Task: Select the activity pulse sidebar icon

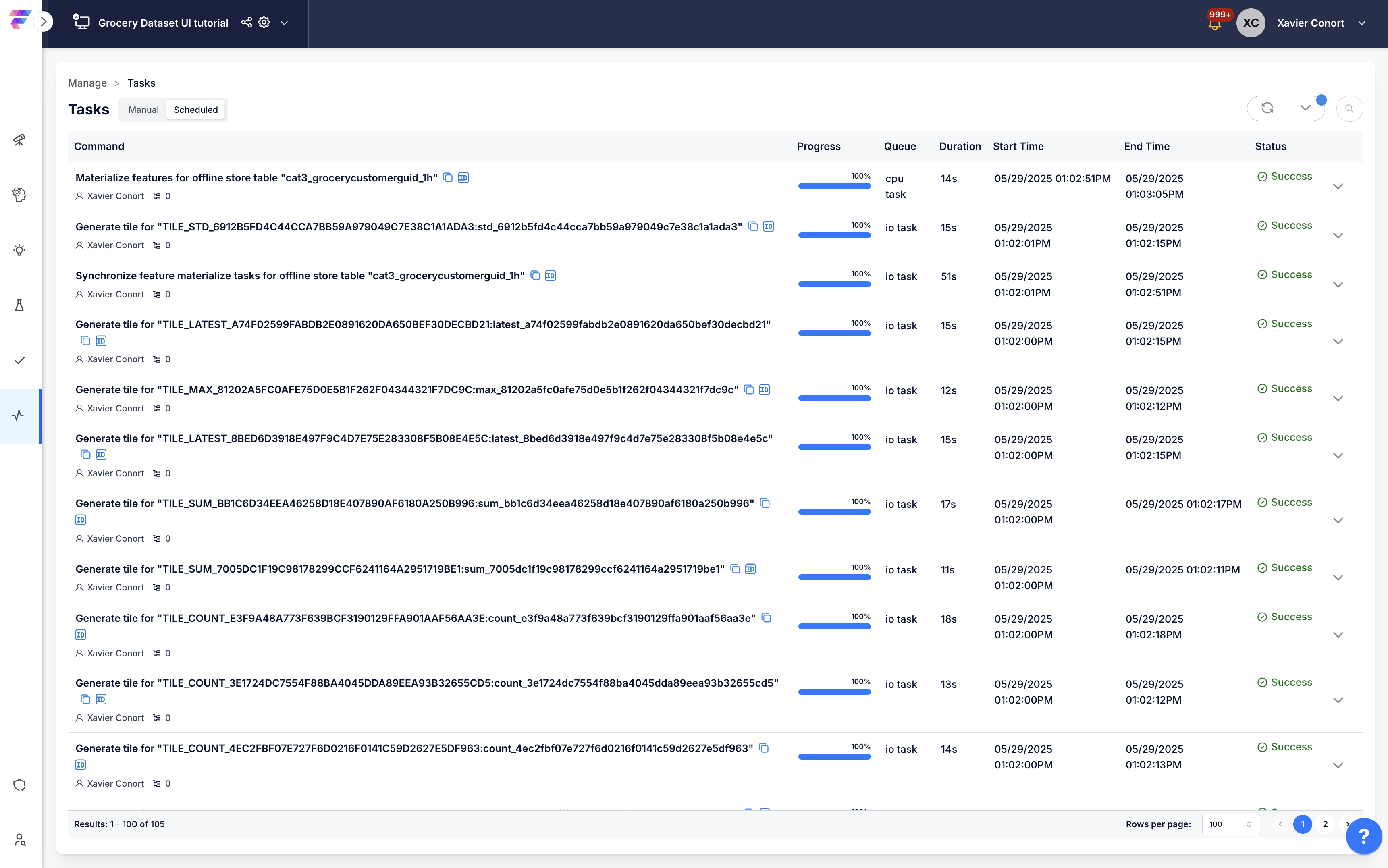Action: coord(19,415)
